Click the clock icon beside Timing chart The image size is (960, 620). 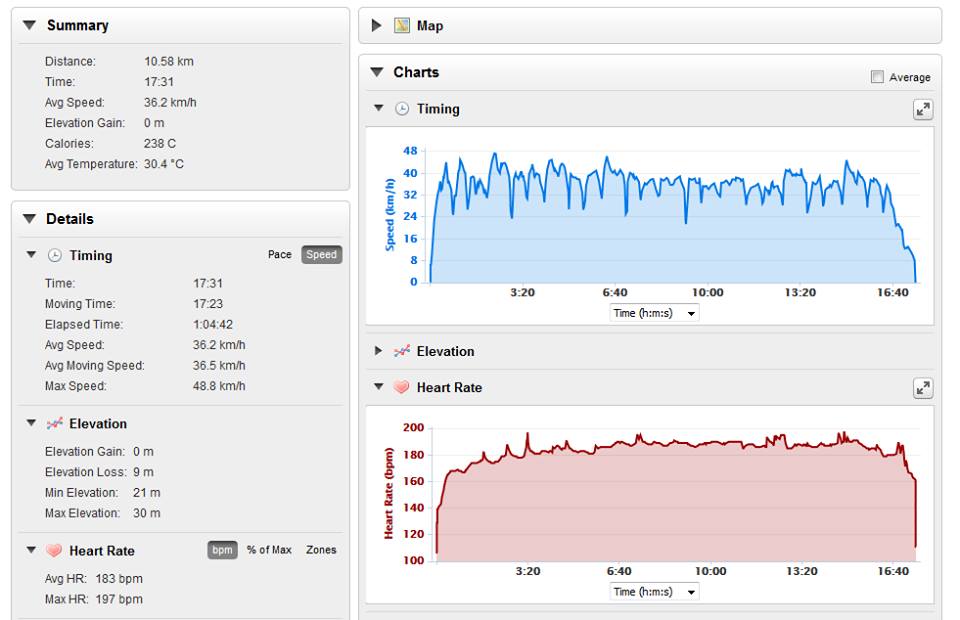(402, 109)
